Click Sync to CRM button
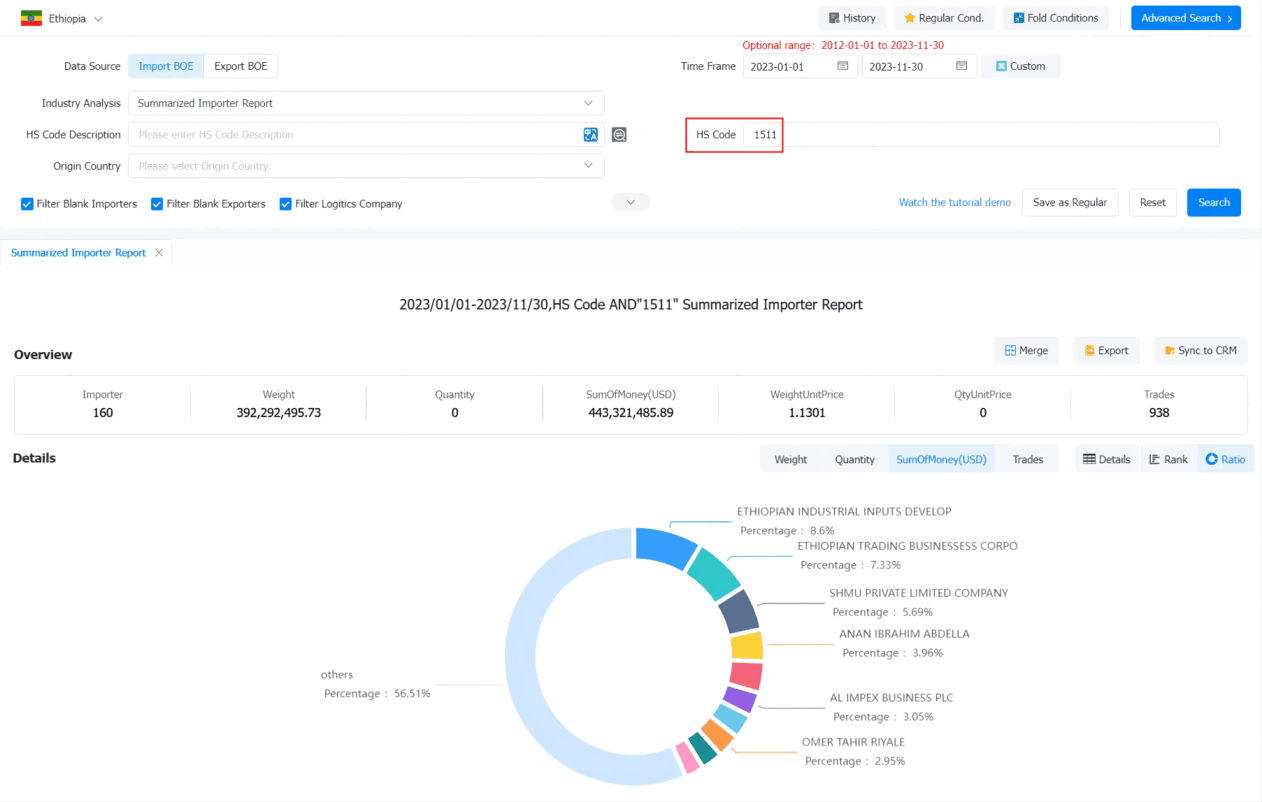 [1201, 351]
